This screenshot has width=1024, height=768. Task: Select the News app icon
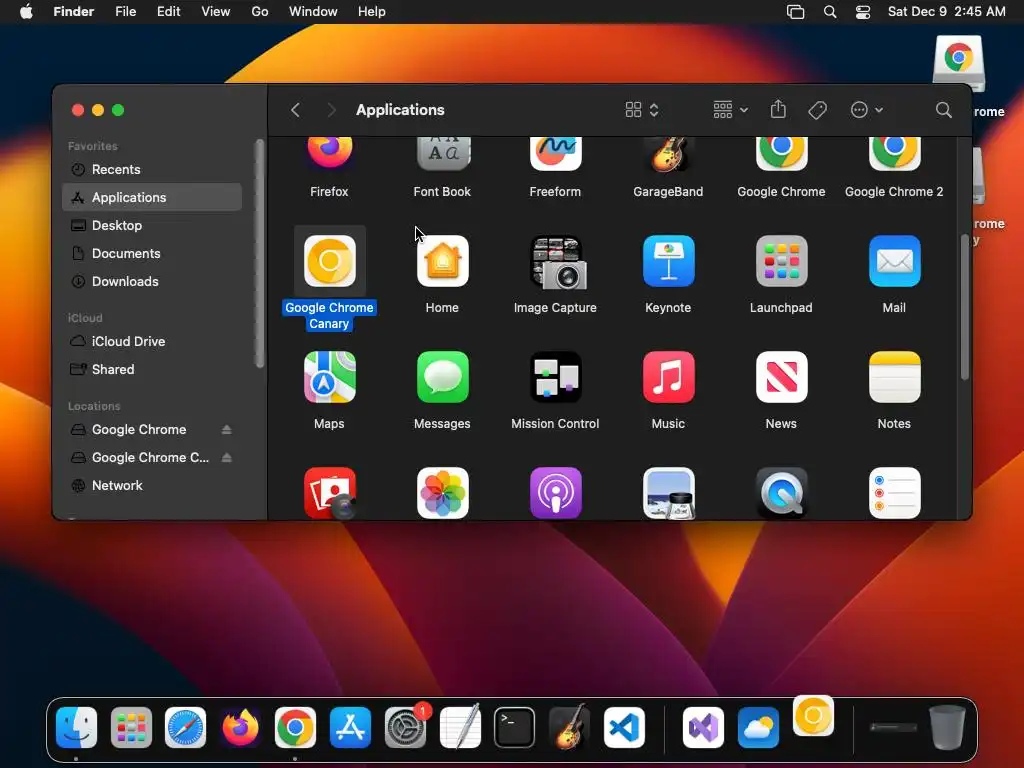[781, 377]
